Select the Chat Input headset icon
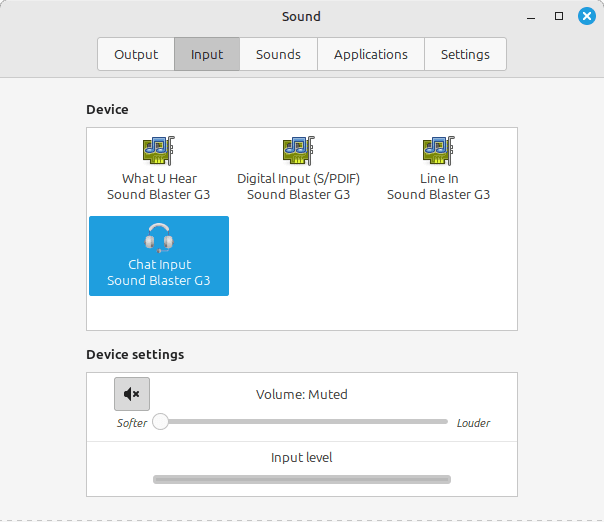 tap(159, 239)
